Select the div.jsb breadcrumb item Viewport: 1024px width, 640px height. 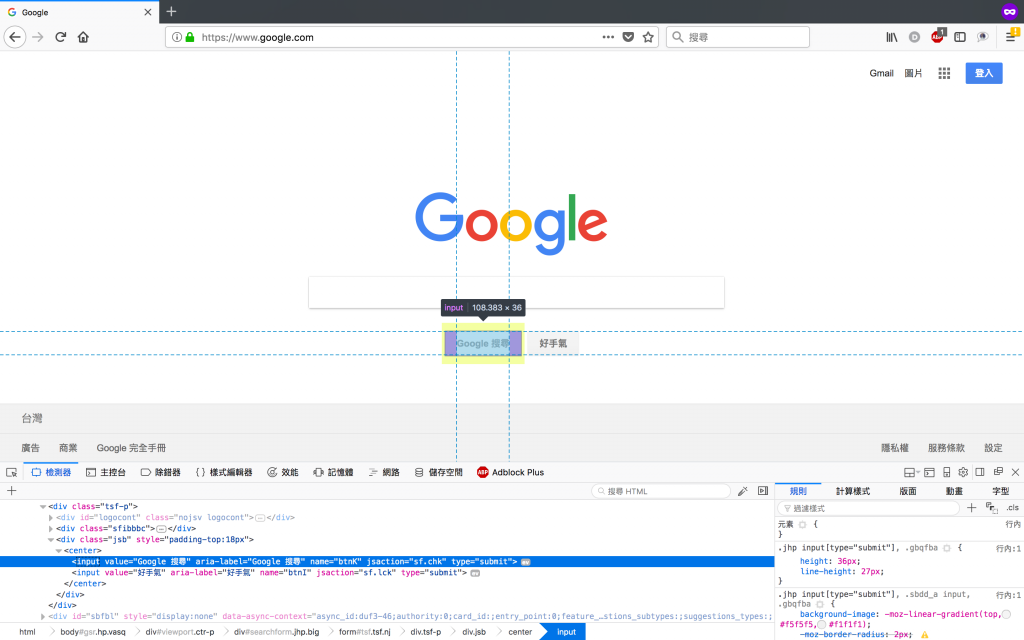click(474, 632)
